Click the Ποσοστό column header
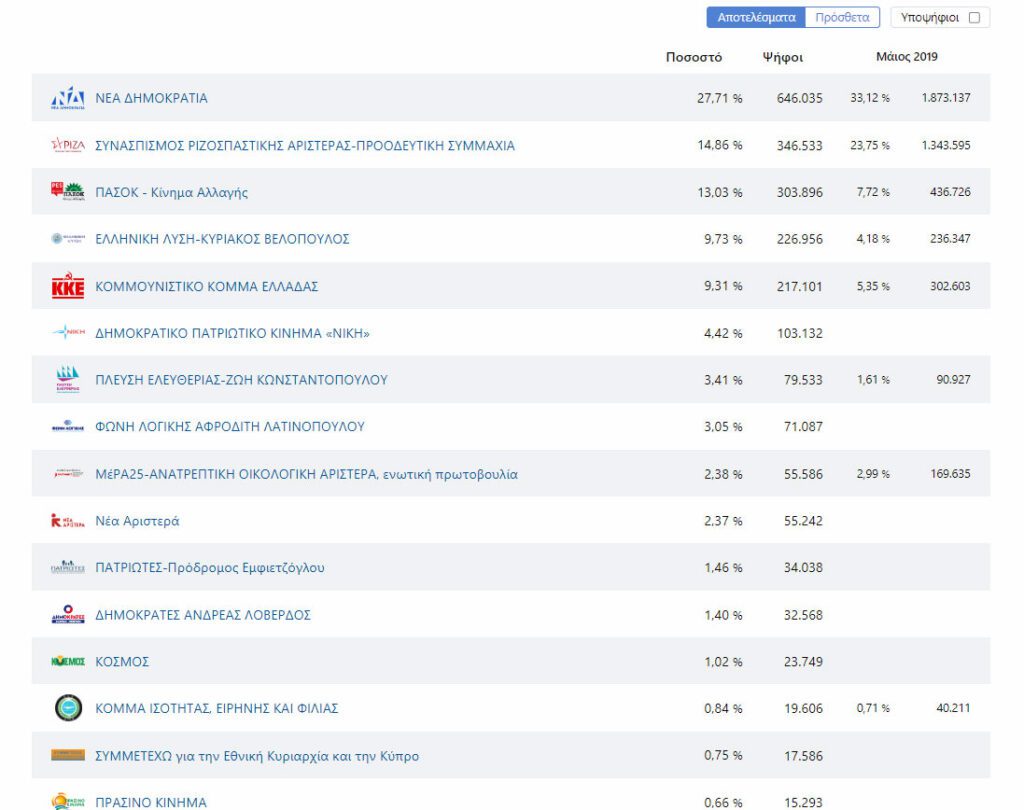 pyautogui.click(x=694, y=57)
